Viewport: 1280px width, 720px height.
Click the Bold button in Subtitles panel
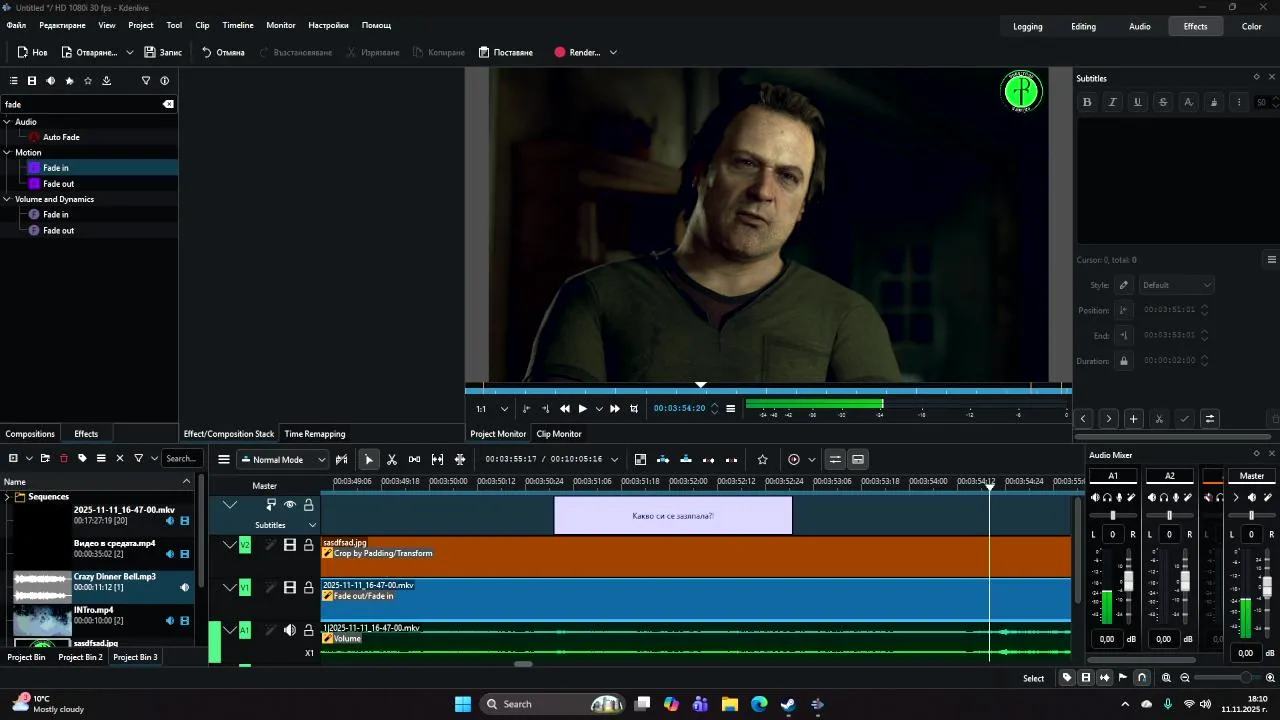(1087, 102)
